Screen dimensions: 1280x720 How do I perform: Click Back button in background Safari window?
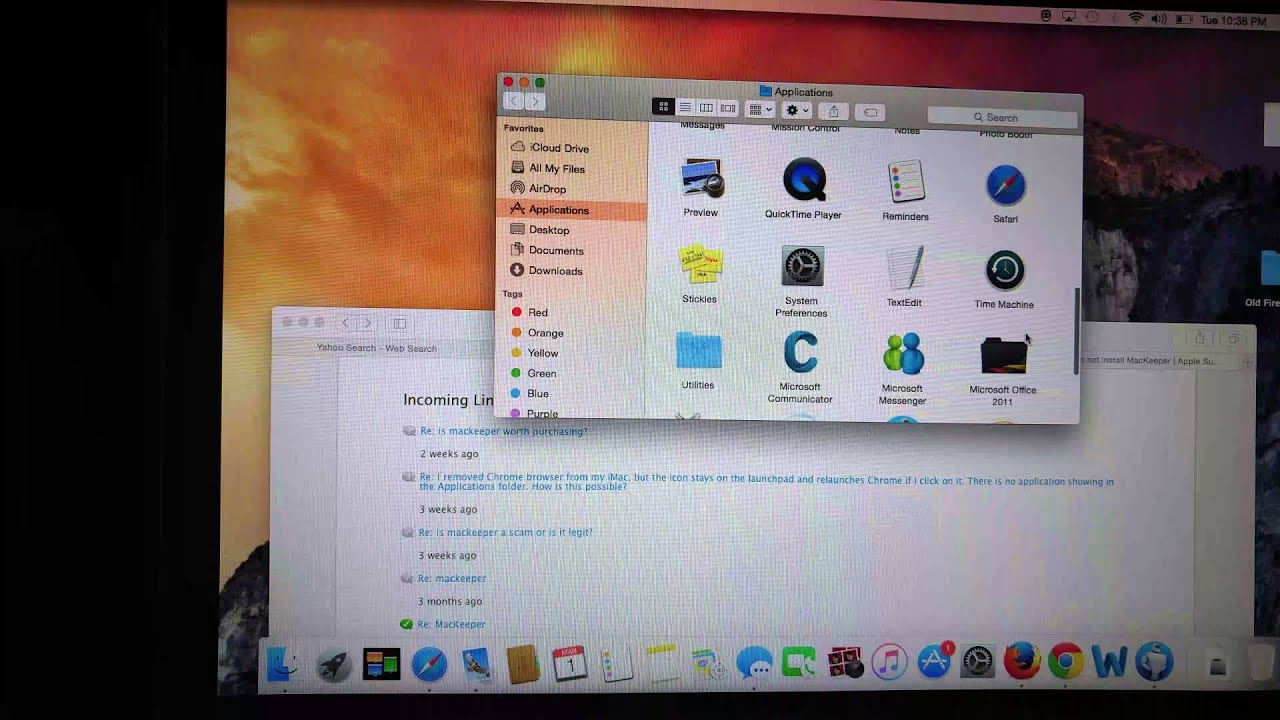point(345,323)
